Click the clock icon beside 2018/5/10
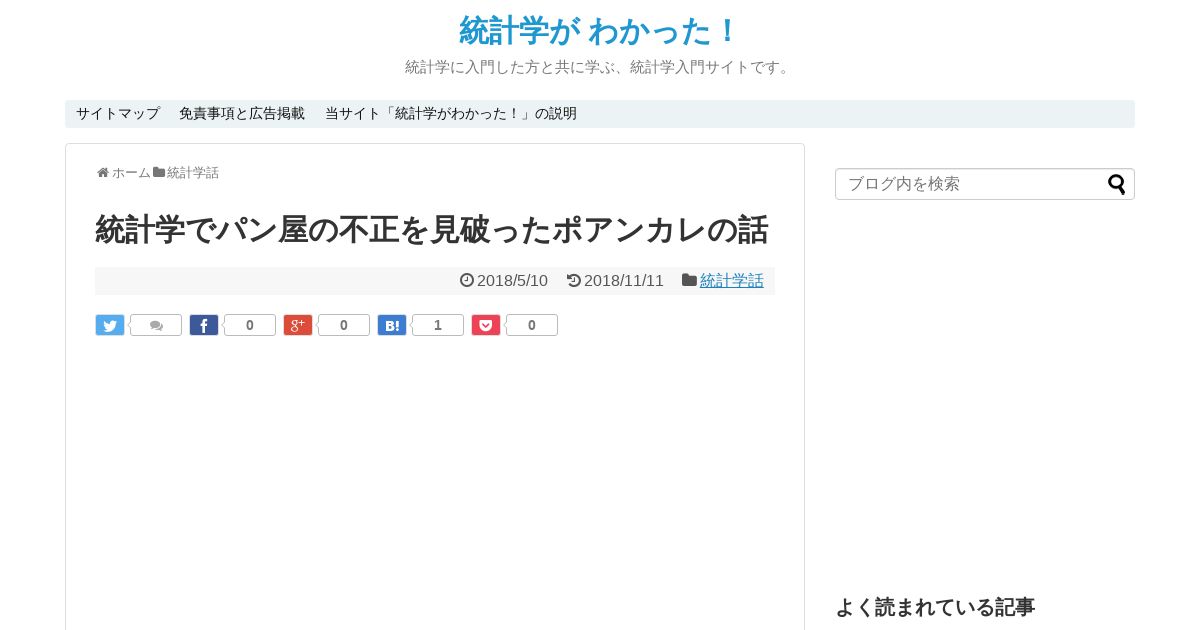The image size is (1200, 630). click(x=467, y=281)
